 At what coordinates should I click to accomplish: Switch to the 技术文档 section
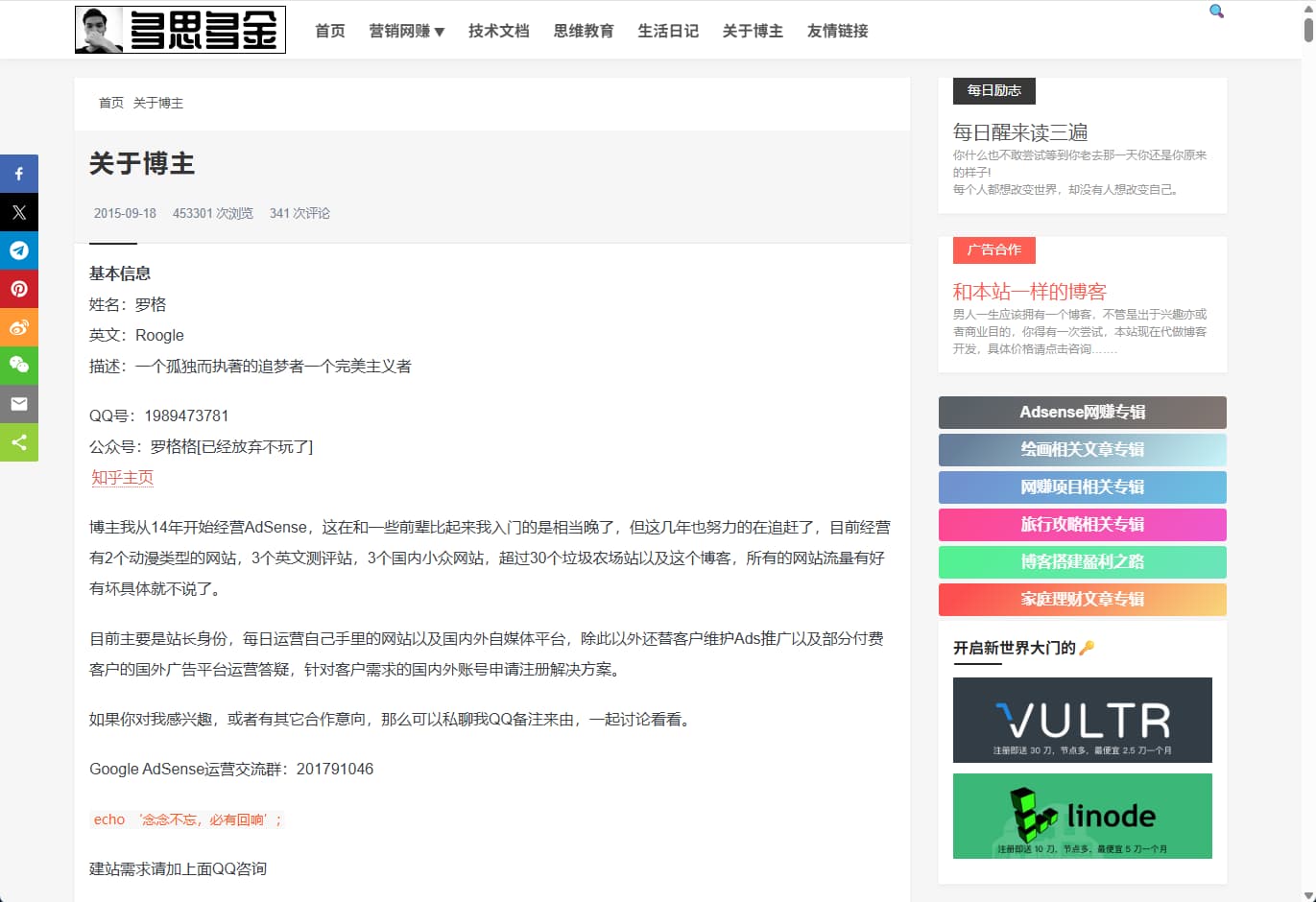(498, 30)
